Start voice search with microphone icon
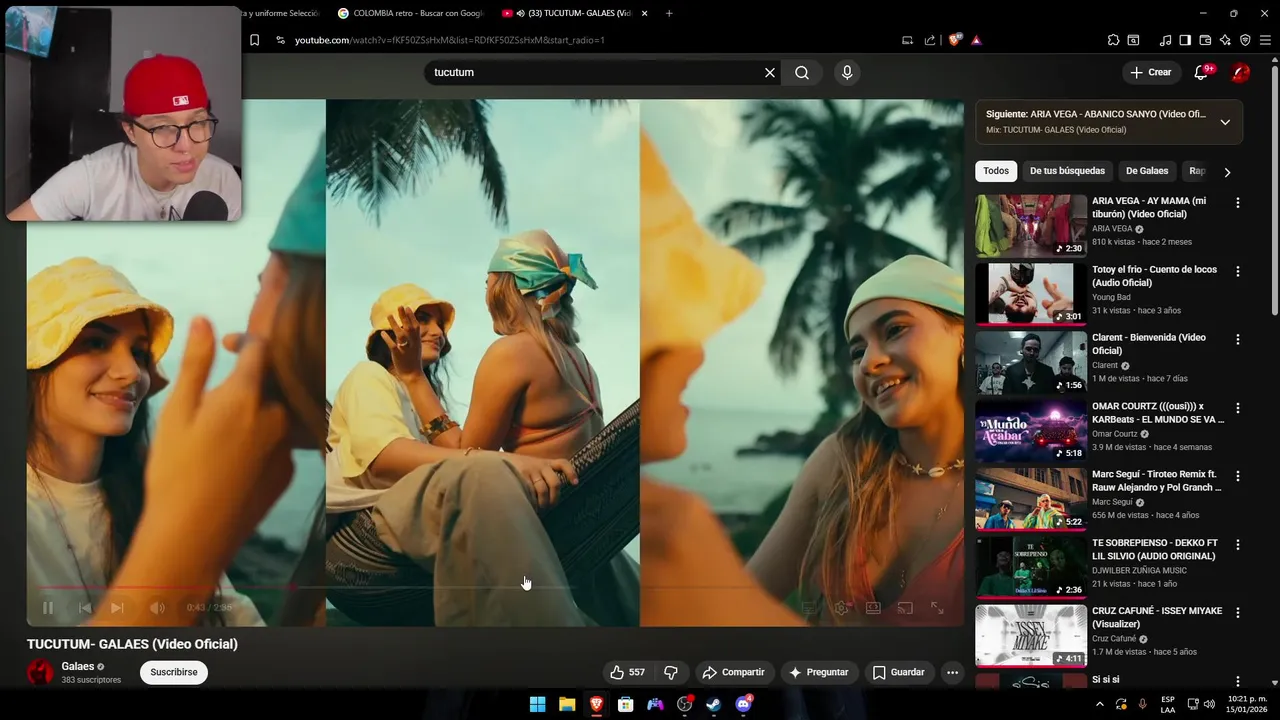 847,72
